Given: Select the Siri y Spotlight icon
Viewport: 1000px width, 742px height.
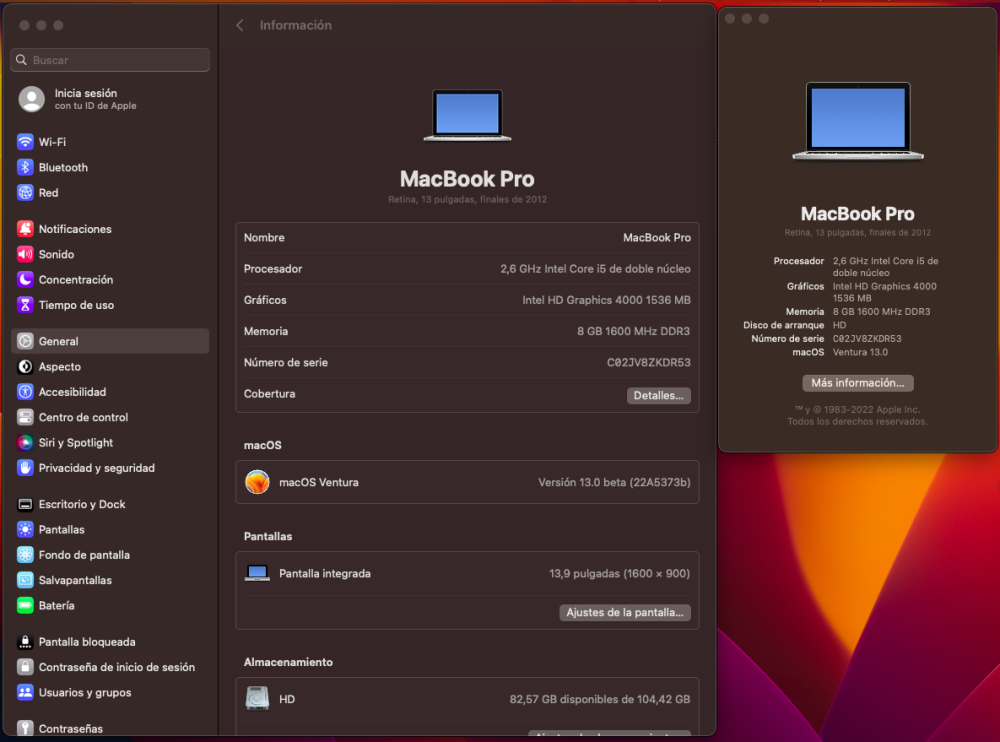Looking at the screenshot, I should click(x=25, y=443).
